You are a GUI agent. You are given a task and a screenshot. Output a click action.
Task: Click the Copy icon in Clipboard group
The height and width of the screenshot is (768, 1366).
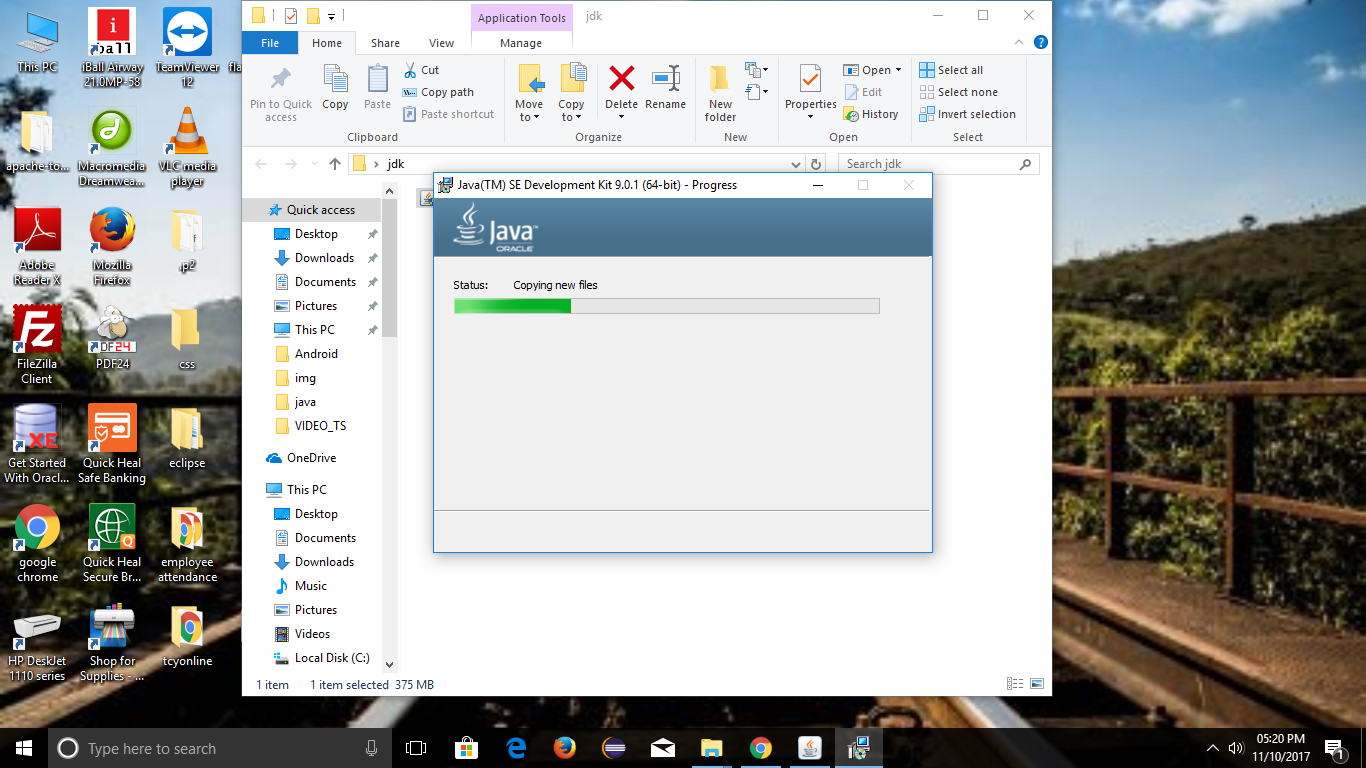pos(335,79)
